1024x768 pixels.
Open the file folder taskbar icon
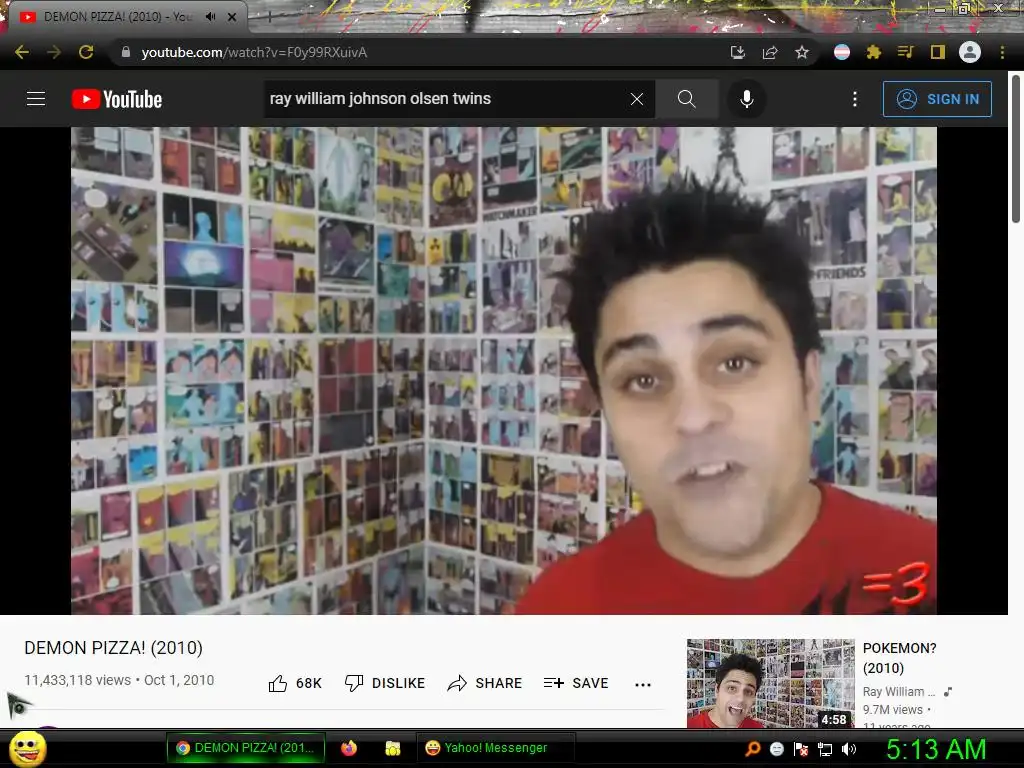[392, 748]
